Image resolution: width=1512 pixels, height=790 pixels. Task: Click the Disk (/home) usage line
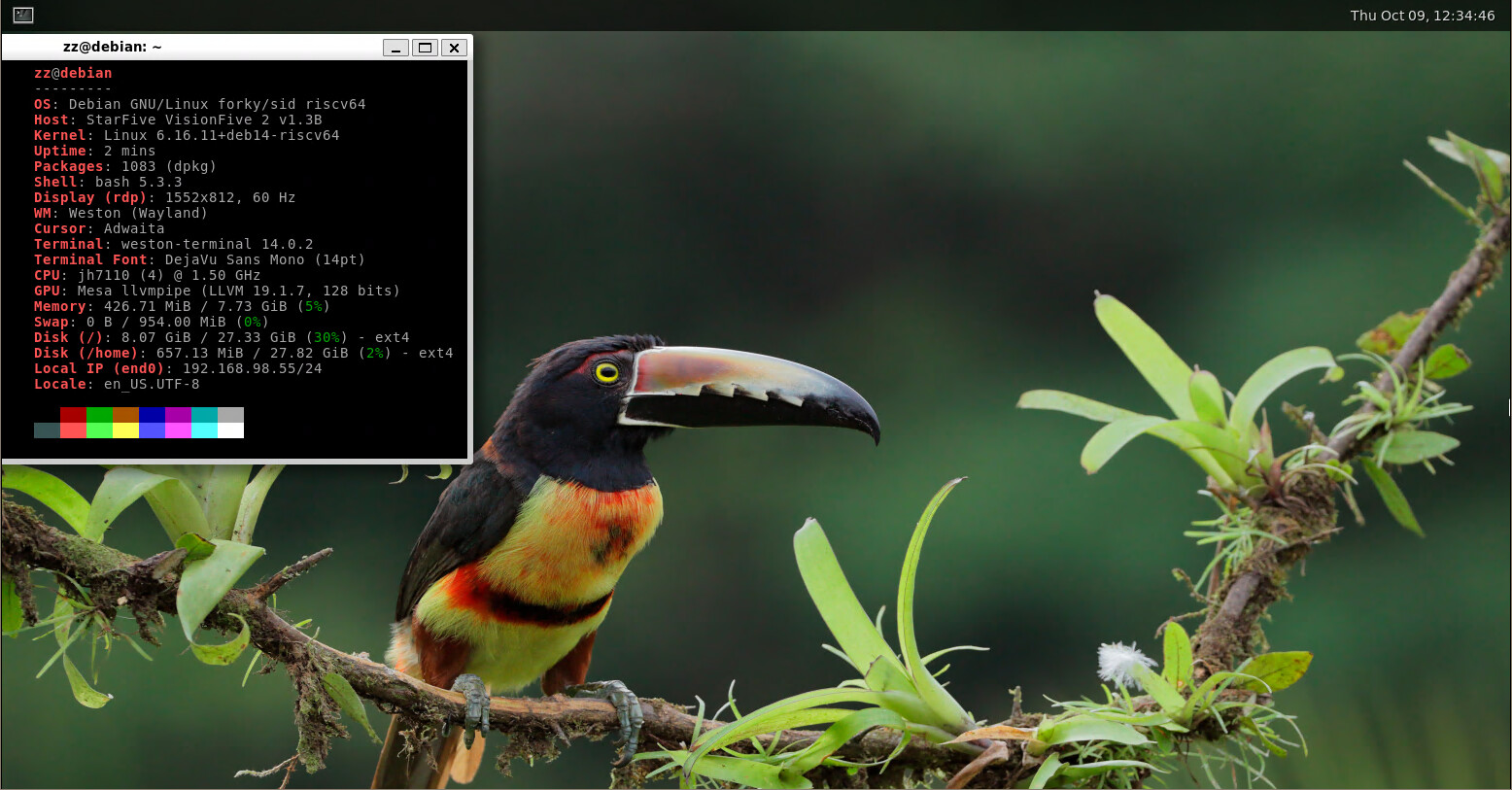click(243, 353)
